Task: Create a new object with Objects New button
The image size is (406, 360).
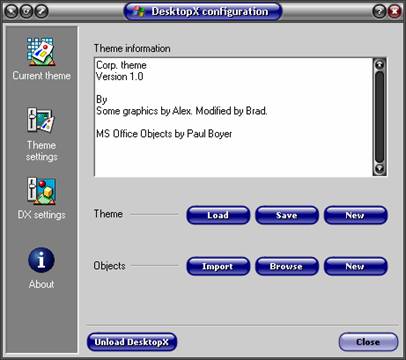Action: pyautogui.click(x=356, y=266)
